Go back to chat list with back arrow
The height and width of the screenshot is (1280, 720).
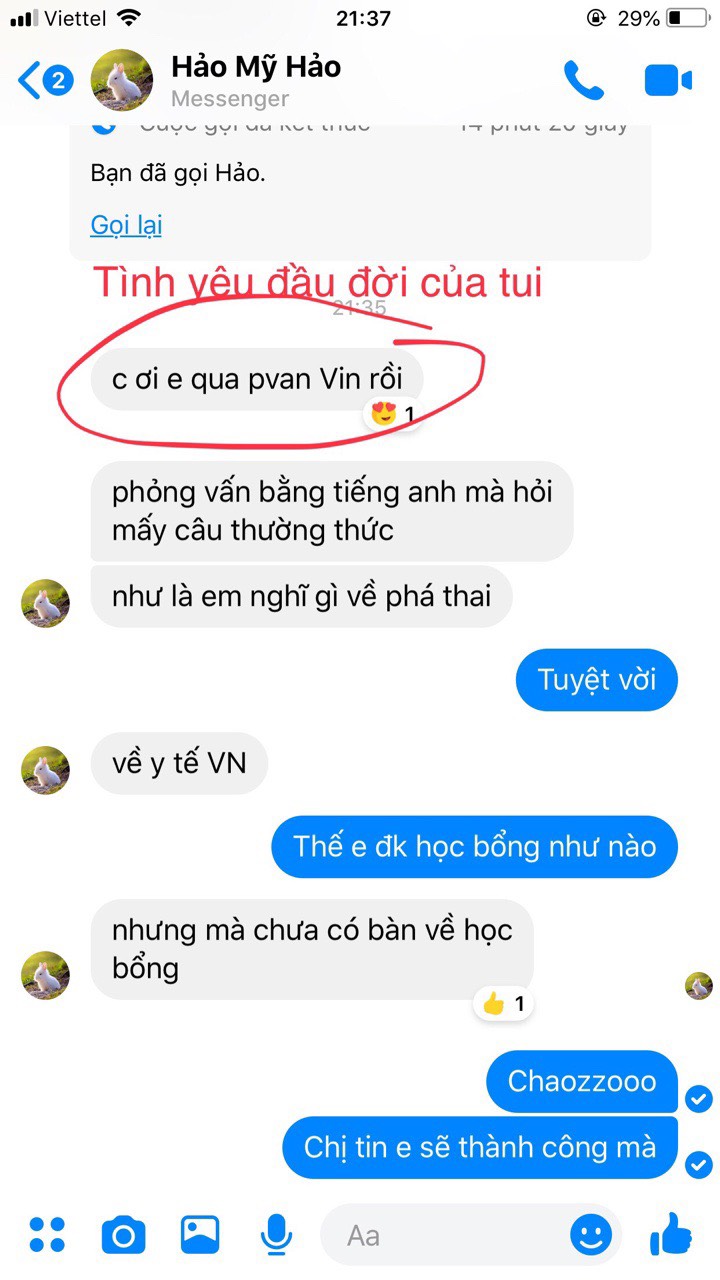click(x=45, y=81)
